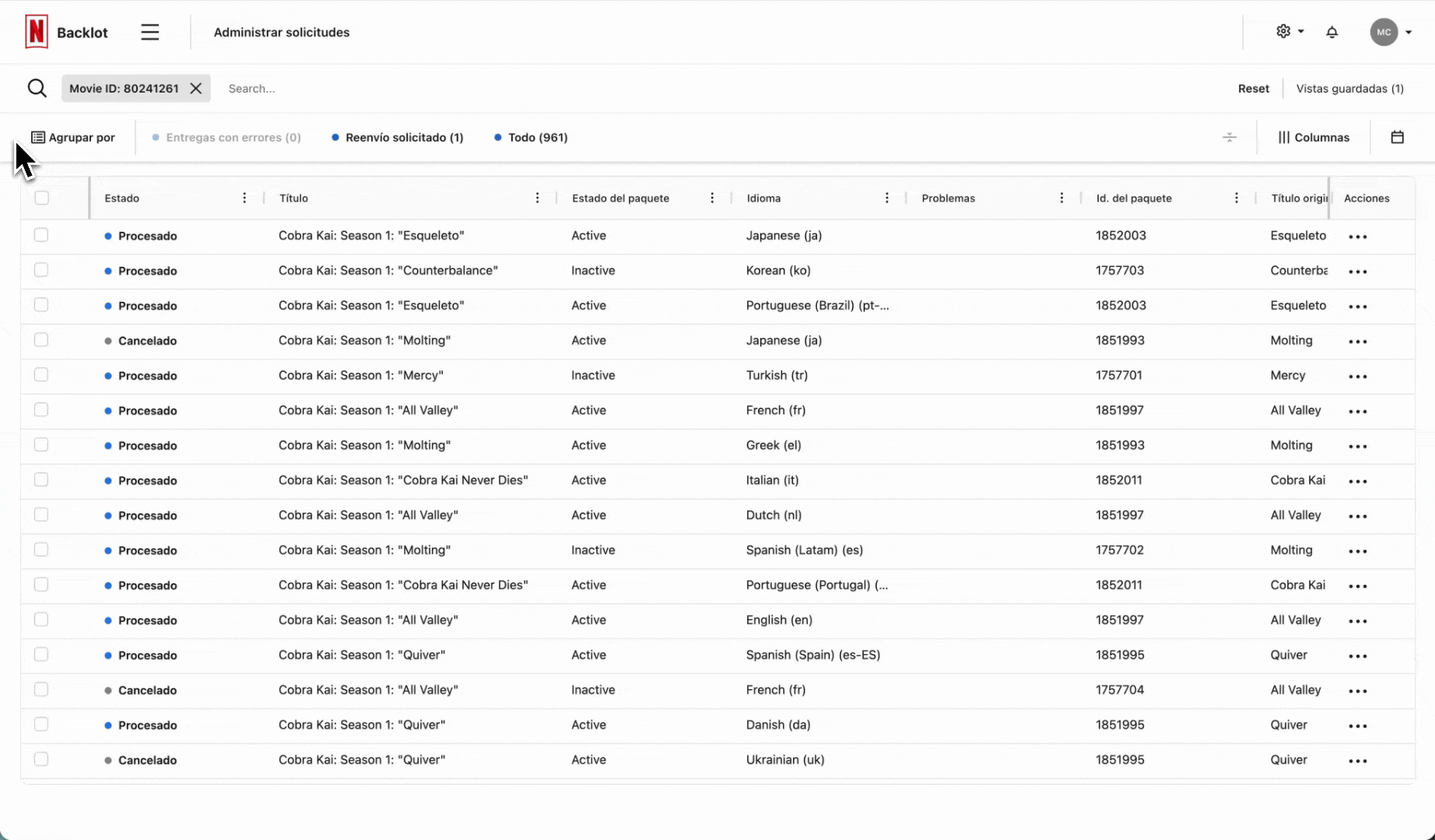Open the Vistas guardadas dropdown

click(1349, 89)
